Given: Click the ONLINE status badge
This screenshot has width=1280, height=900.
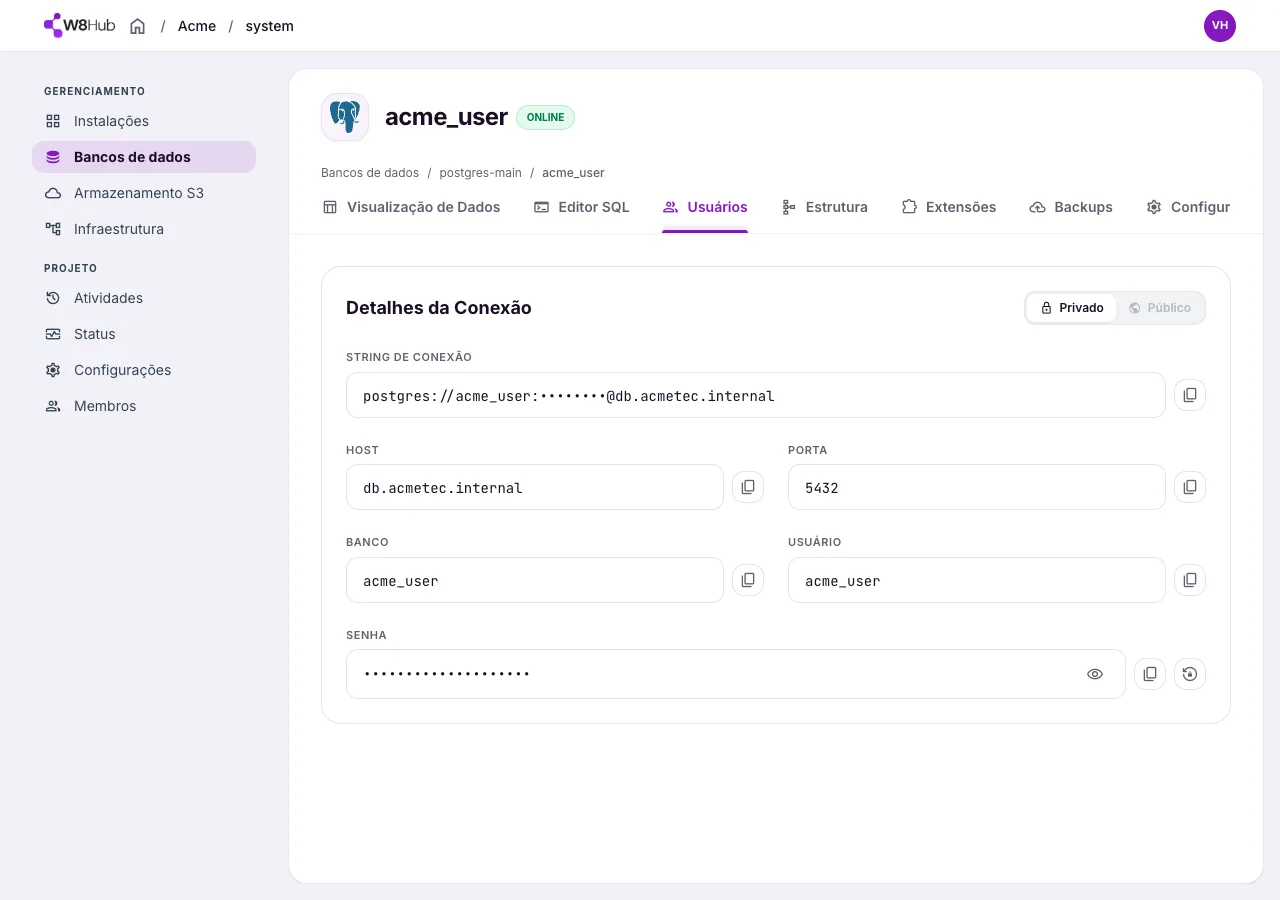Looking at the screenshot, I should coord(546,117).
